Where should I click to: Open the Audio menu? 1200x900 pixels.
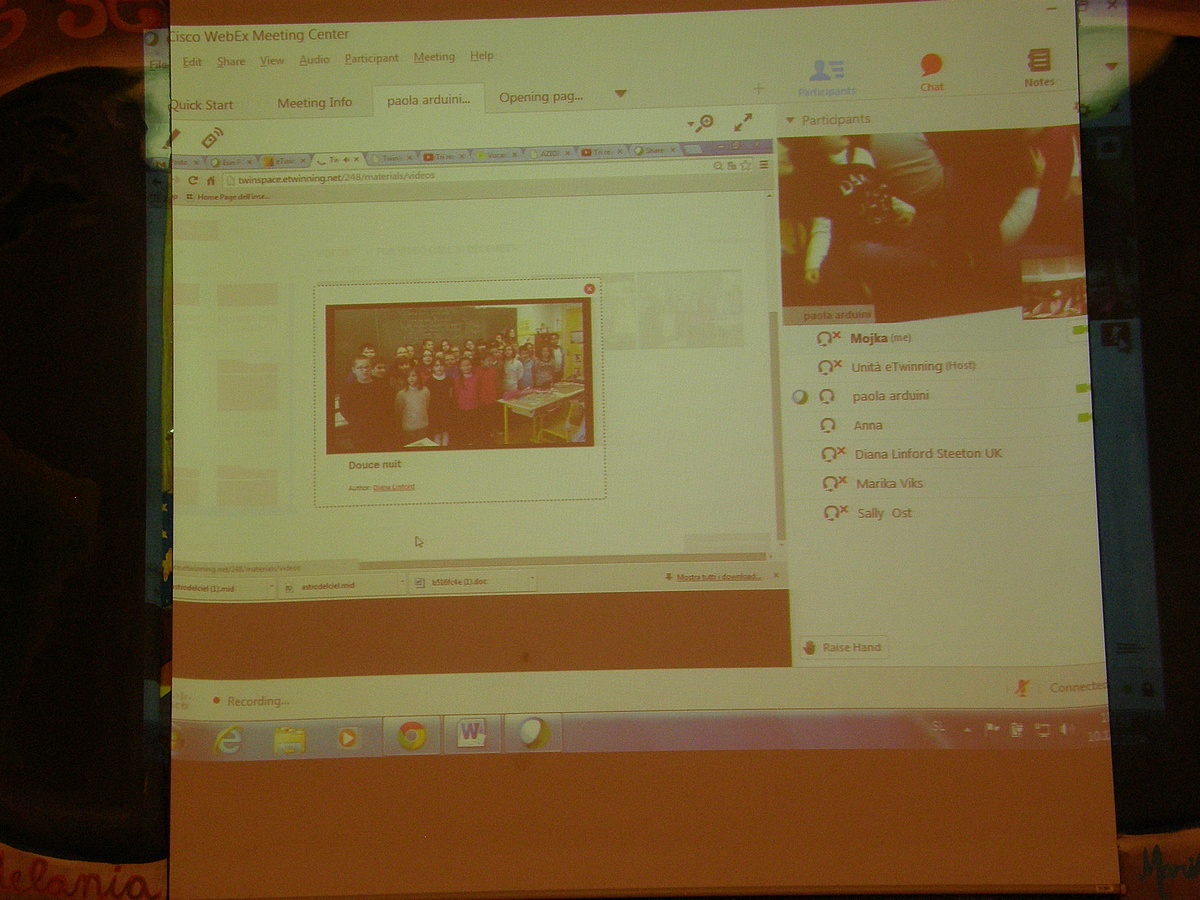[x=314, y=59]
